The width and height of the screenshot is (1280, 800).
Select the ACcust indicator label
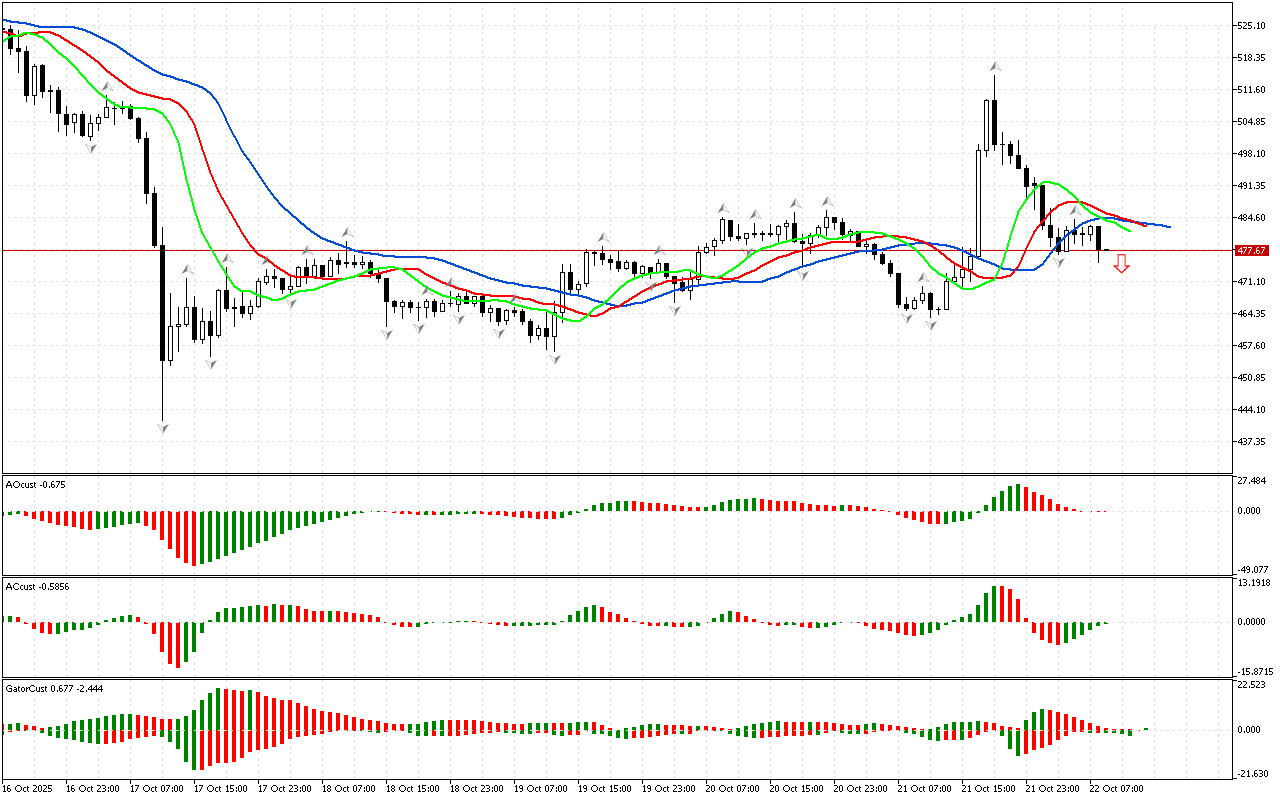pos(37,586)
